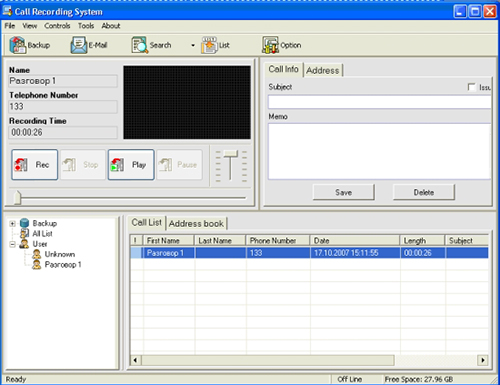Open the Option settings icon

click(270, 45)
